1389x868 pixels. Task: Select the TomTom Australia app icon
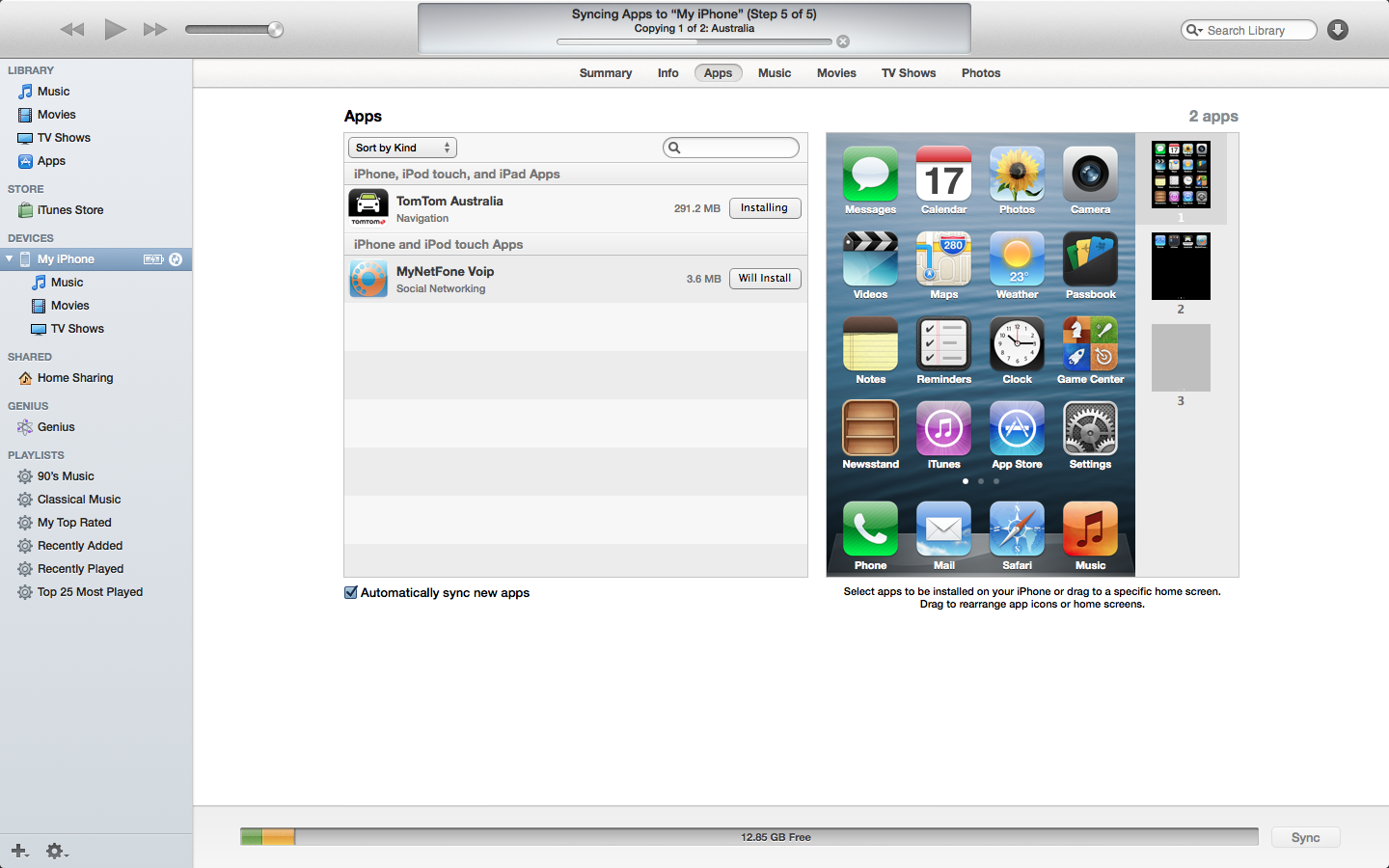tap(368, 207)
